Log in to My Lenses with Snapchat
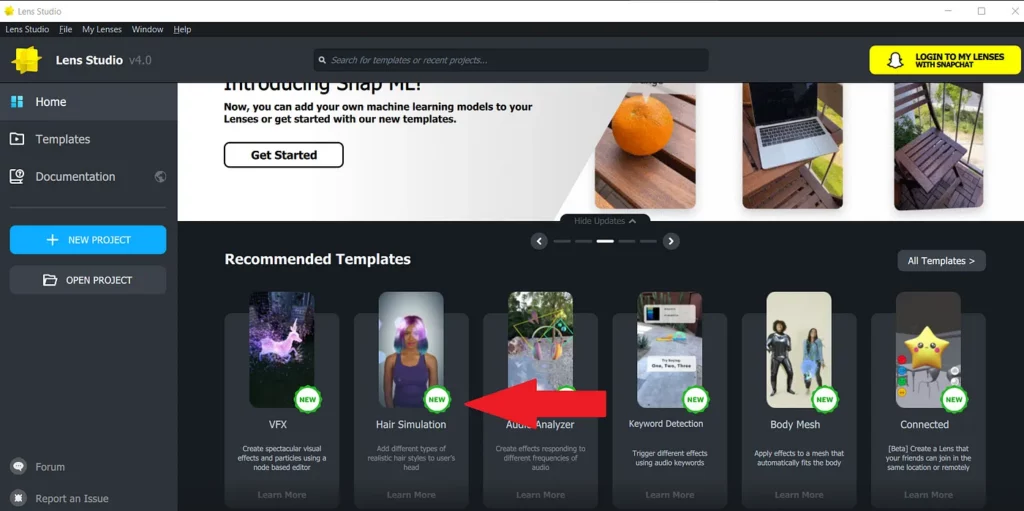1024x511 pixels. coord(944,60)
